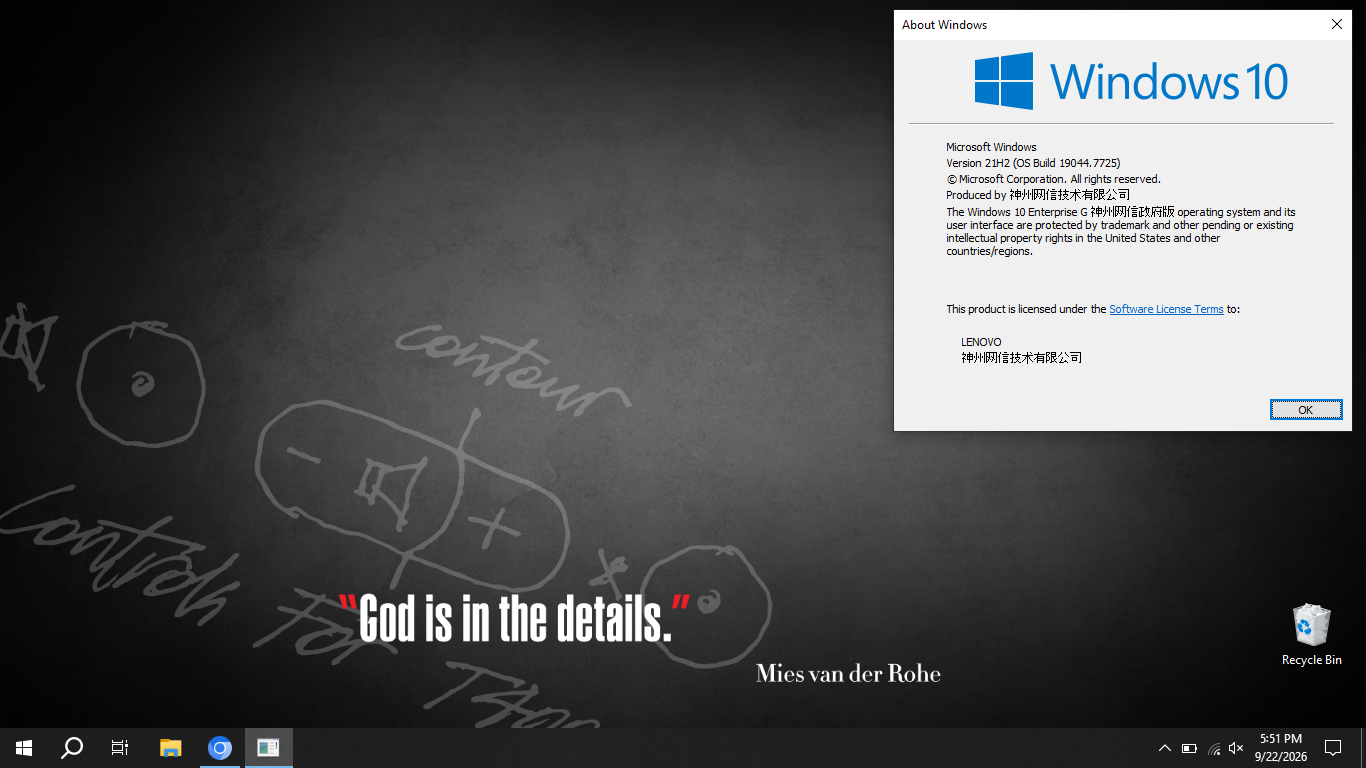Open the Windows Start menu
1366x768 pixels.
24,748
